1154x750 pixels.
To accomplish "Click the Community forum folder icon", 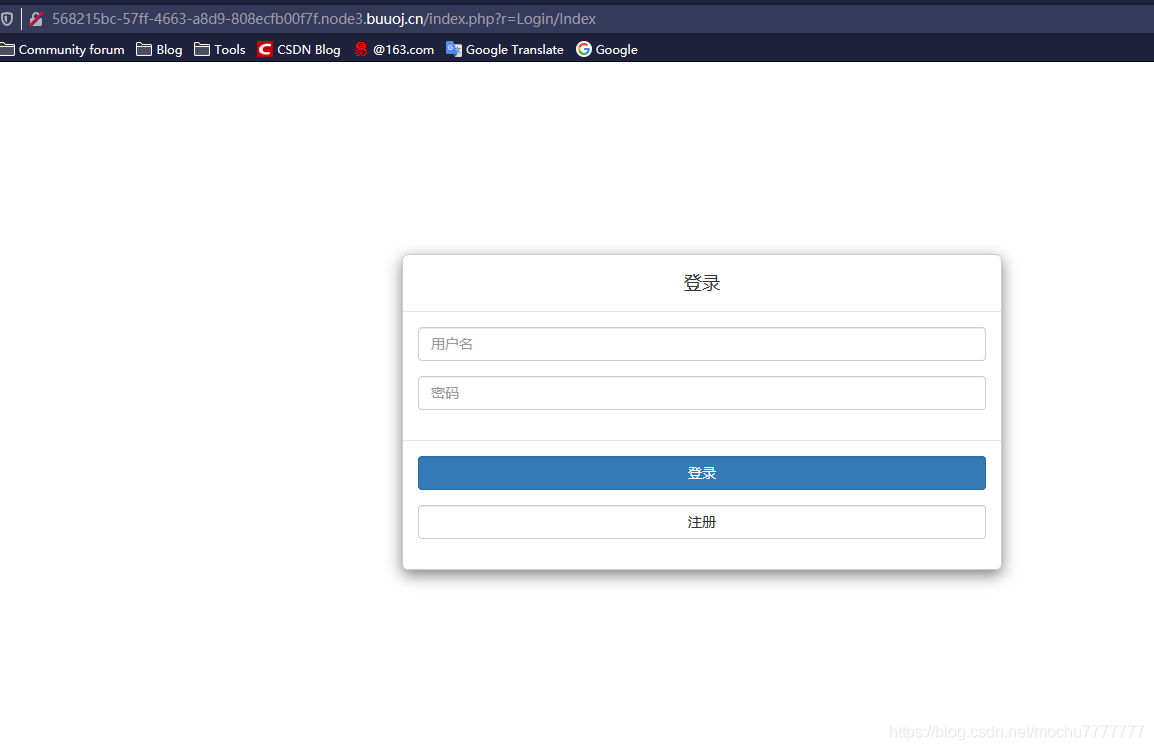I will click(x=7, y=49).
